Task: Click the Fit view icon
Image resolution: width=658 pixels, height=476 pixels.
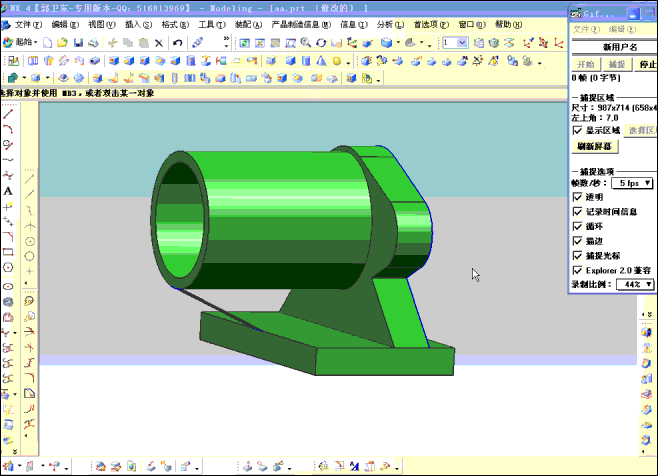Action: click(260, 42)
